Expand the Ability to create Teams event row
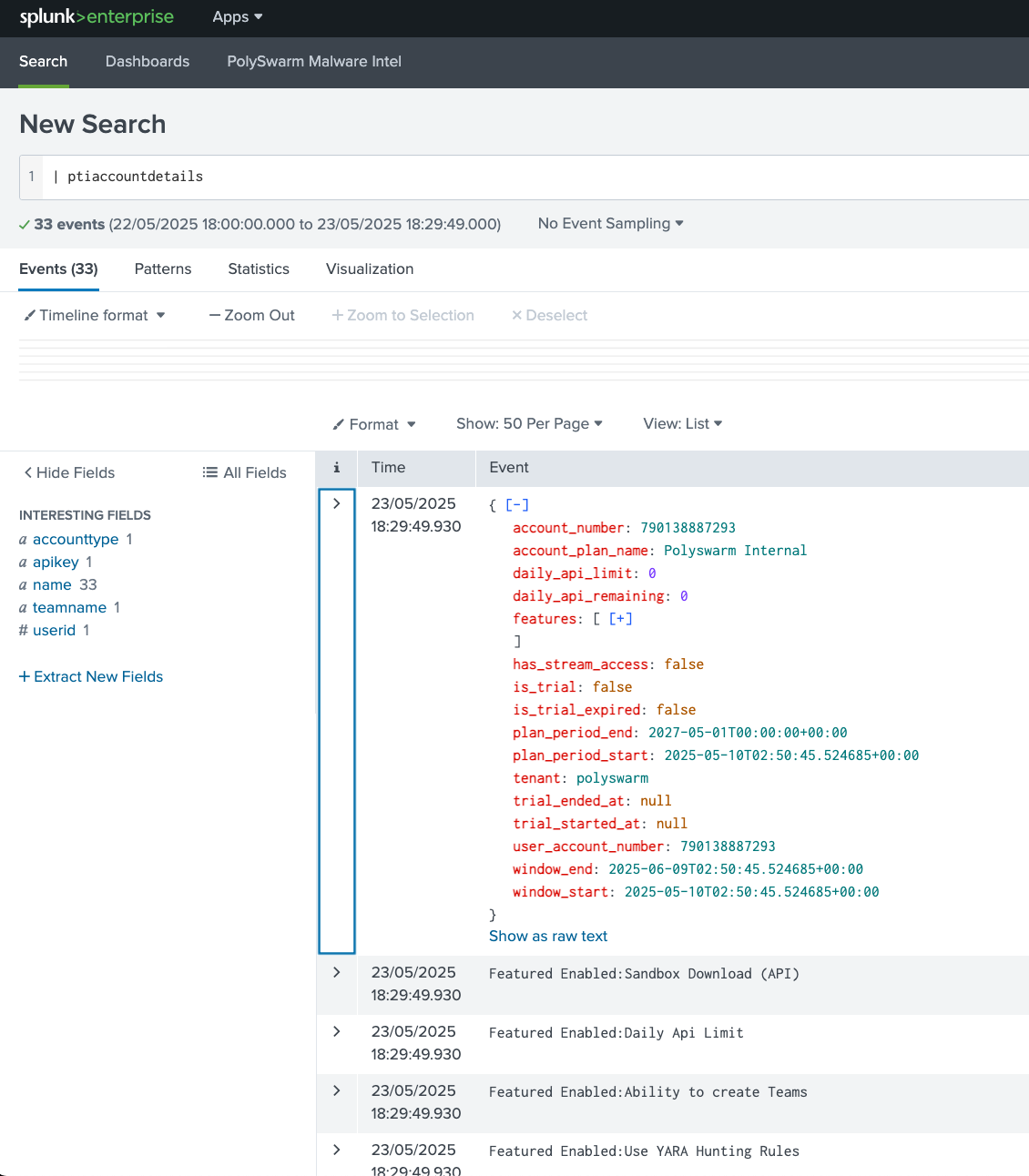 337,1090
